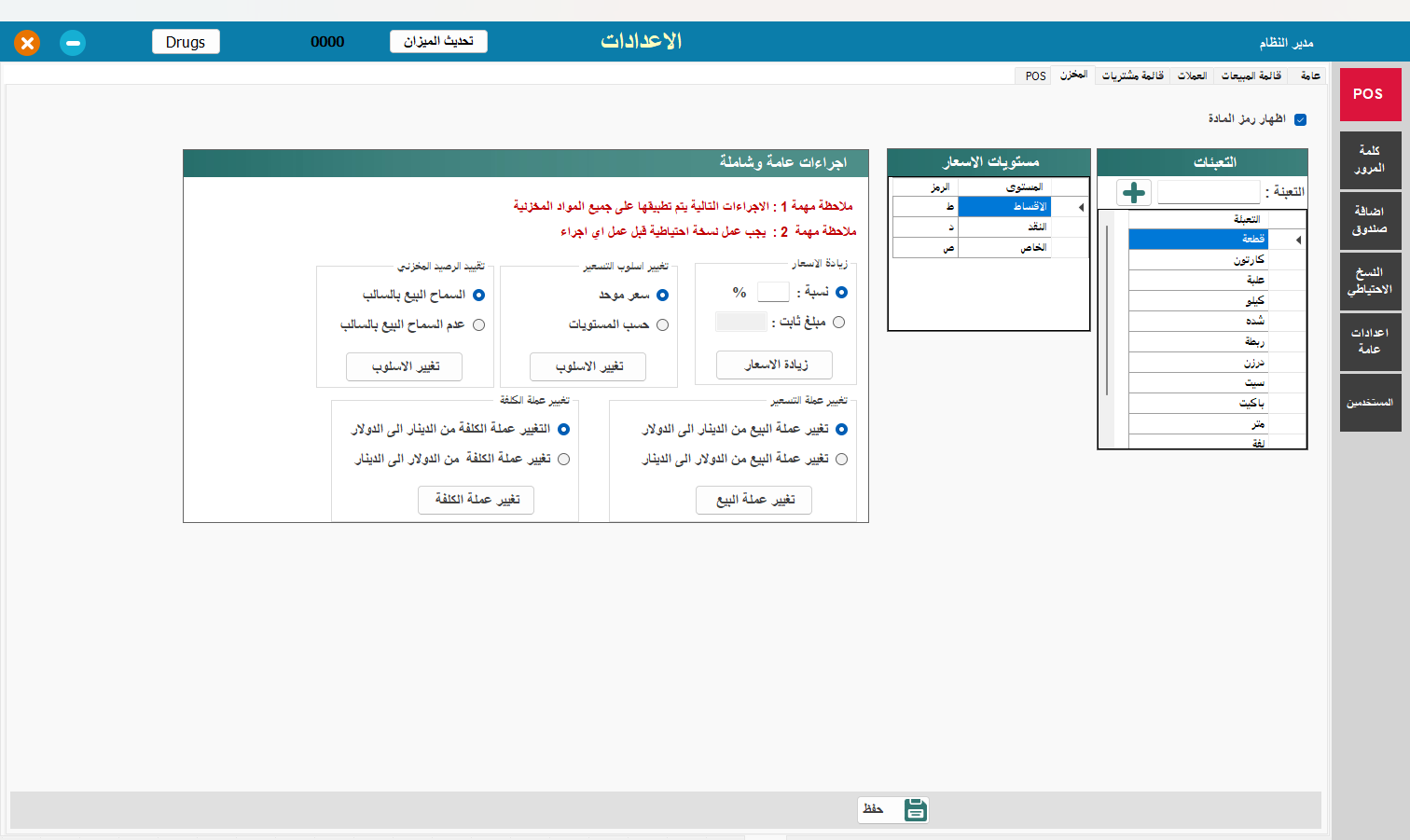Select سيت row in packaging list

(x=1198, y=382)
